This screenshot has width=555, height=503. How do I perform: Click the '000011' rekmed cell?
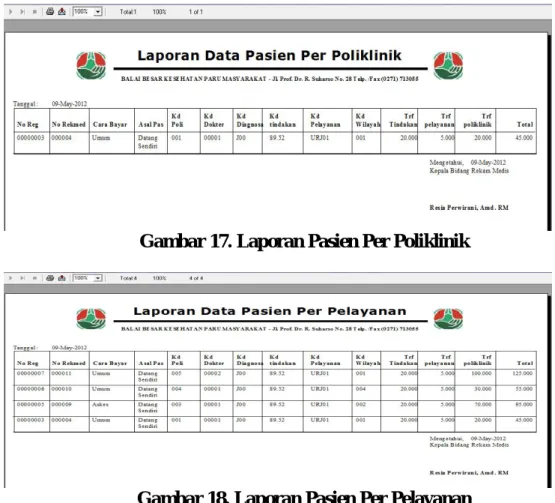click(x=62, y=373)
